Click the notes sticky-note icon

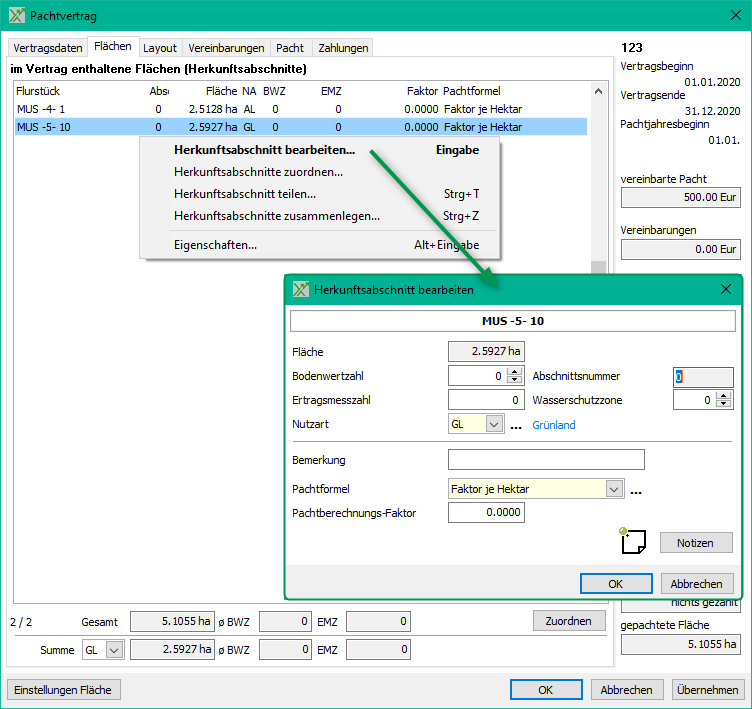pos(631,541)
